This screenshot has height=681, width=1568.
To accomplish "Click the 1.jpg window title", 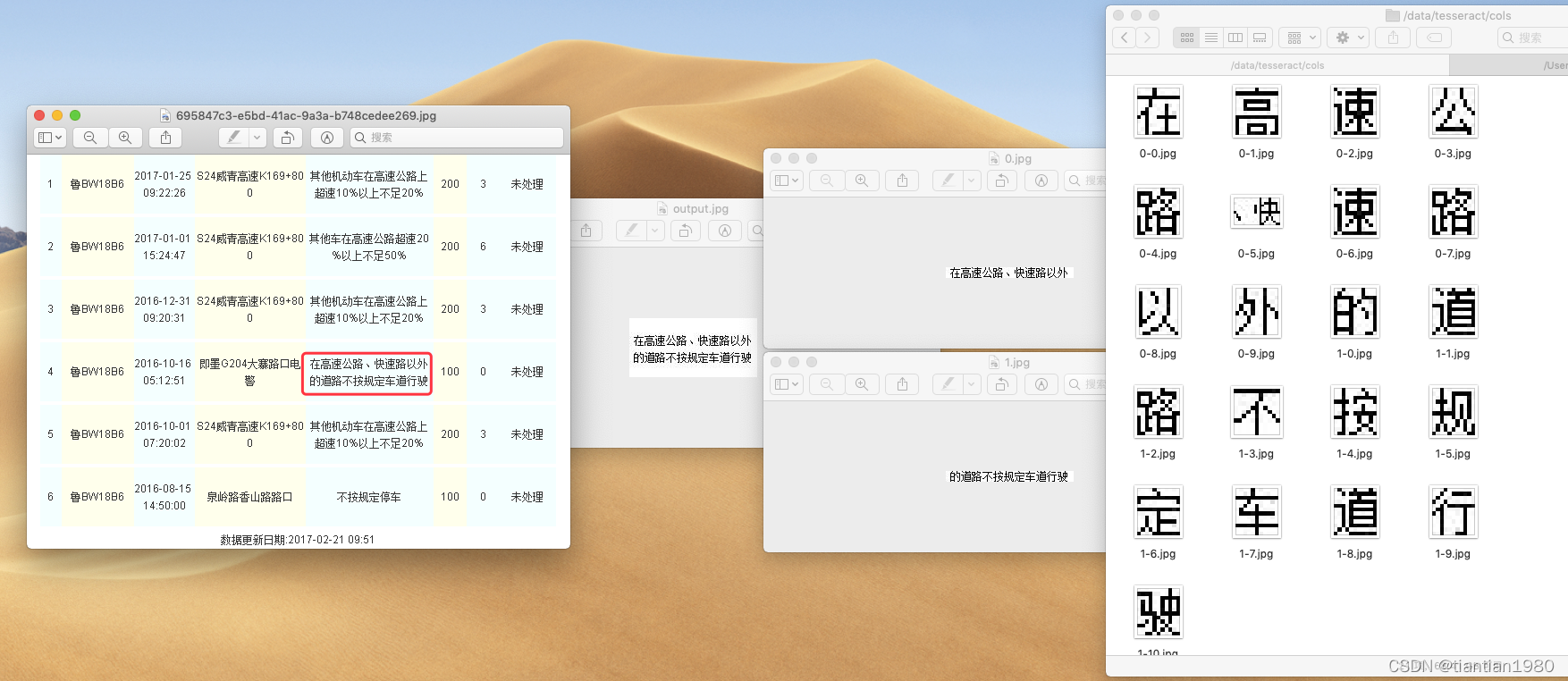I will (1017, 362).
